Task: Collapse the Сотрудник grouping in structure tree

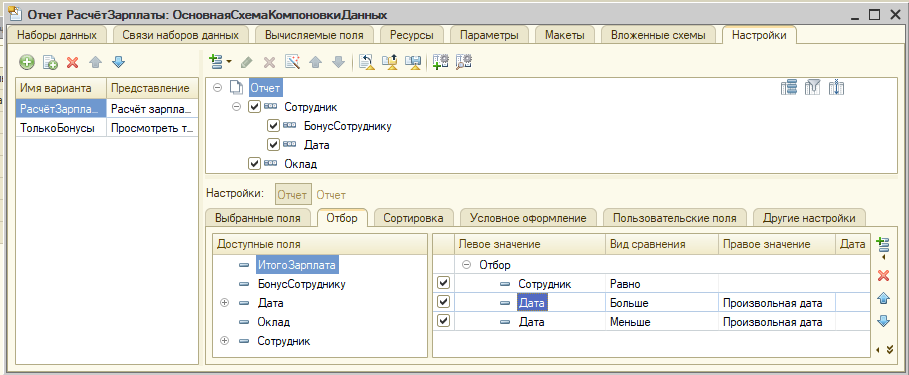Action: (237, 107)
